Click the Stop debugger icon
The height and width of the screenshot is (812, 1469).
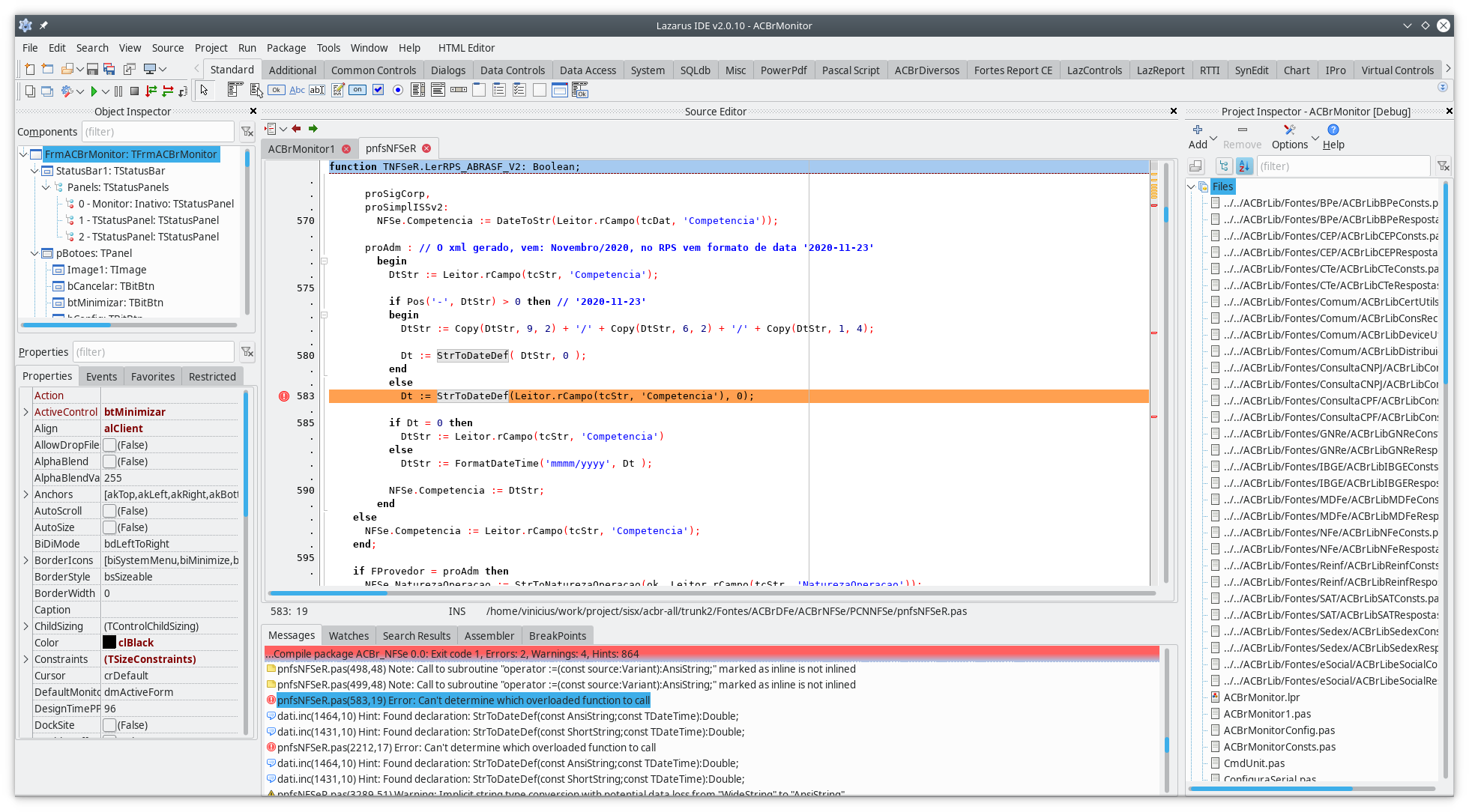pos(135,91)
